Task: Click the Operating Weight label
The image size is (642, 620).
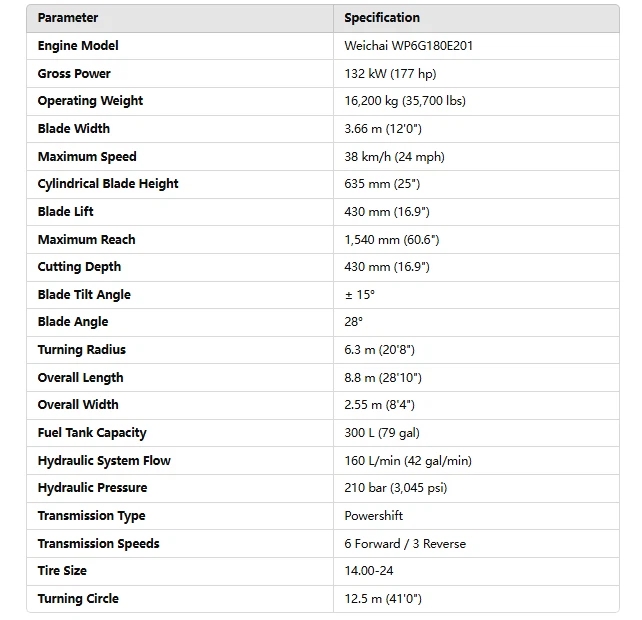Action: point(90,101)
